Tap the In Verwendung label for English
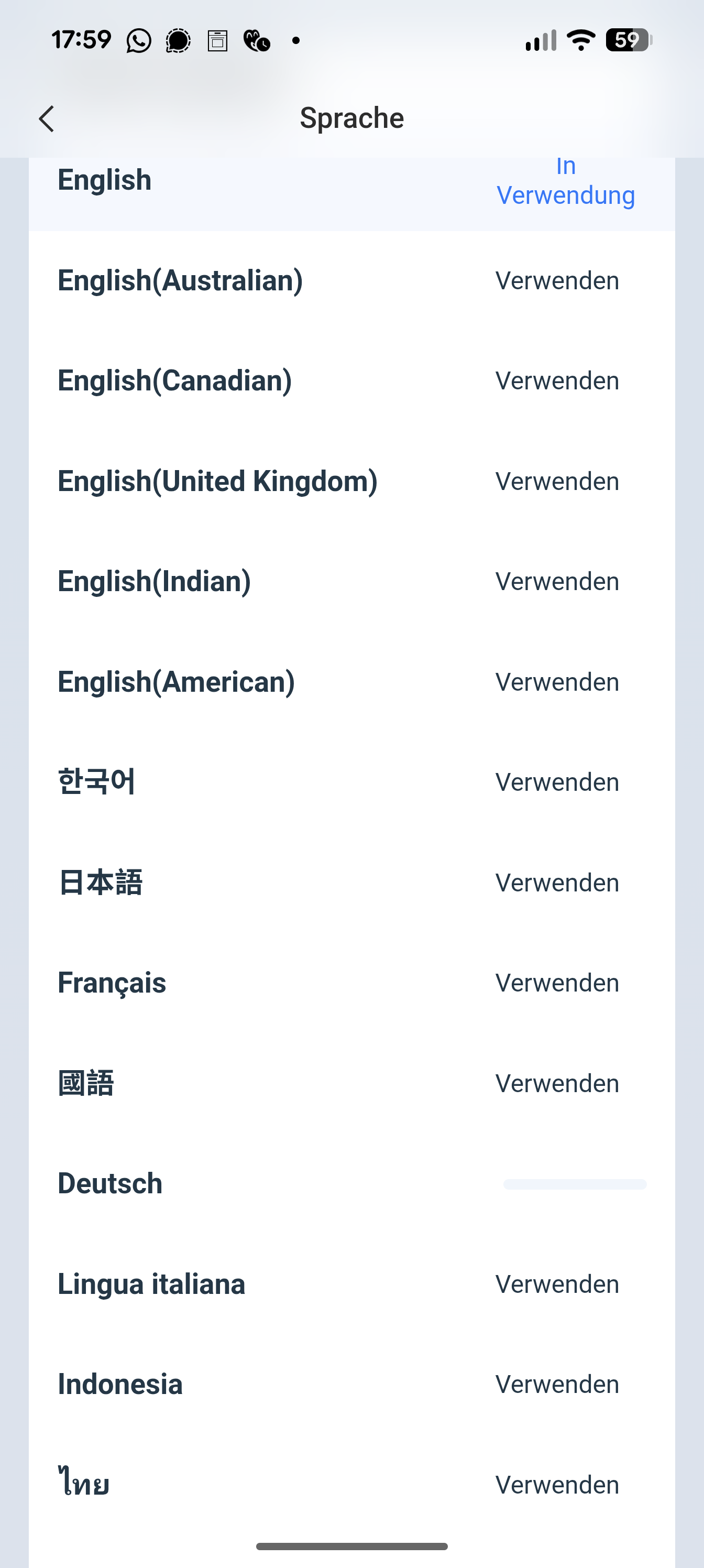The width and height of the screenshot is (704, 1568). point(566,181)
